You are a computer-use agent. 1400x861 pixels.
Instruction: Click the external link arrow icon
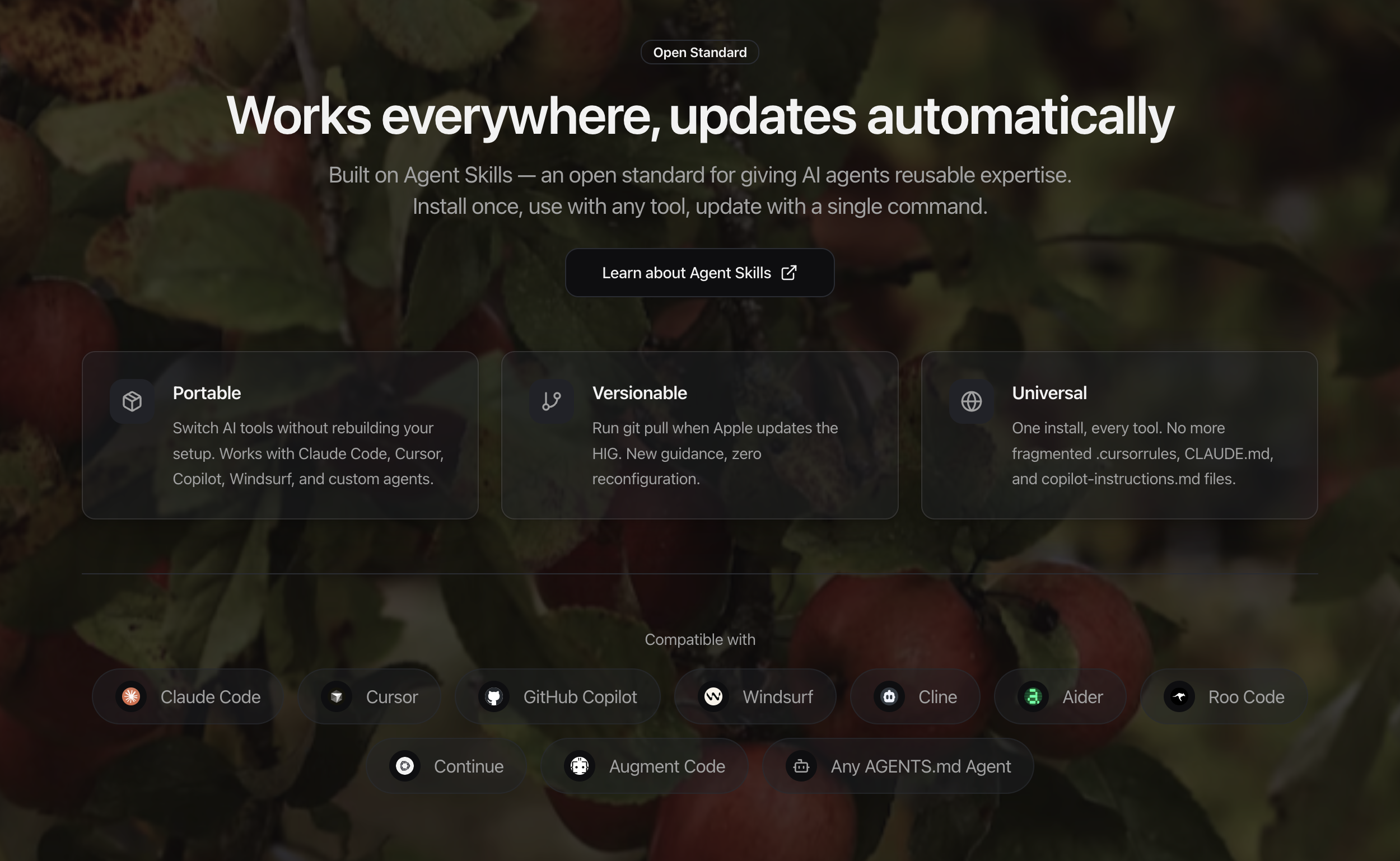pyautogui.click(x=789, y=273)
